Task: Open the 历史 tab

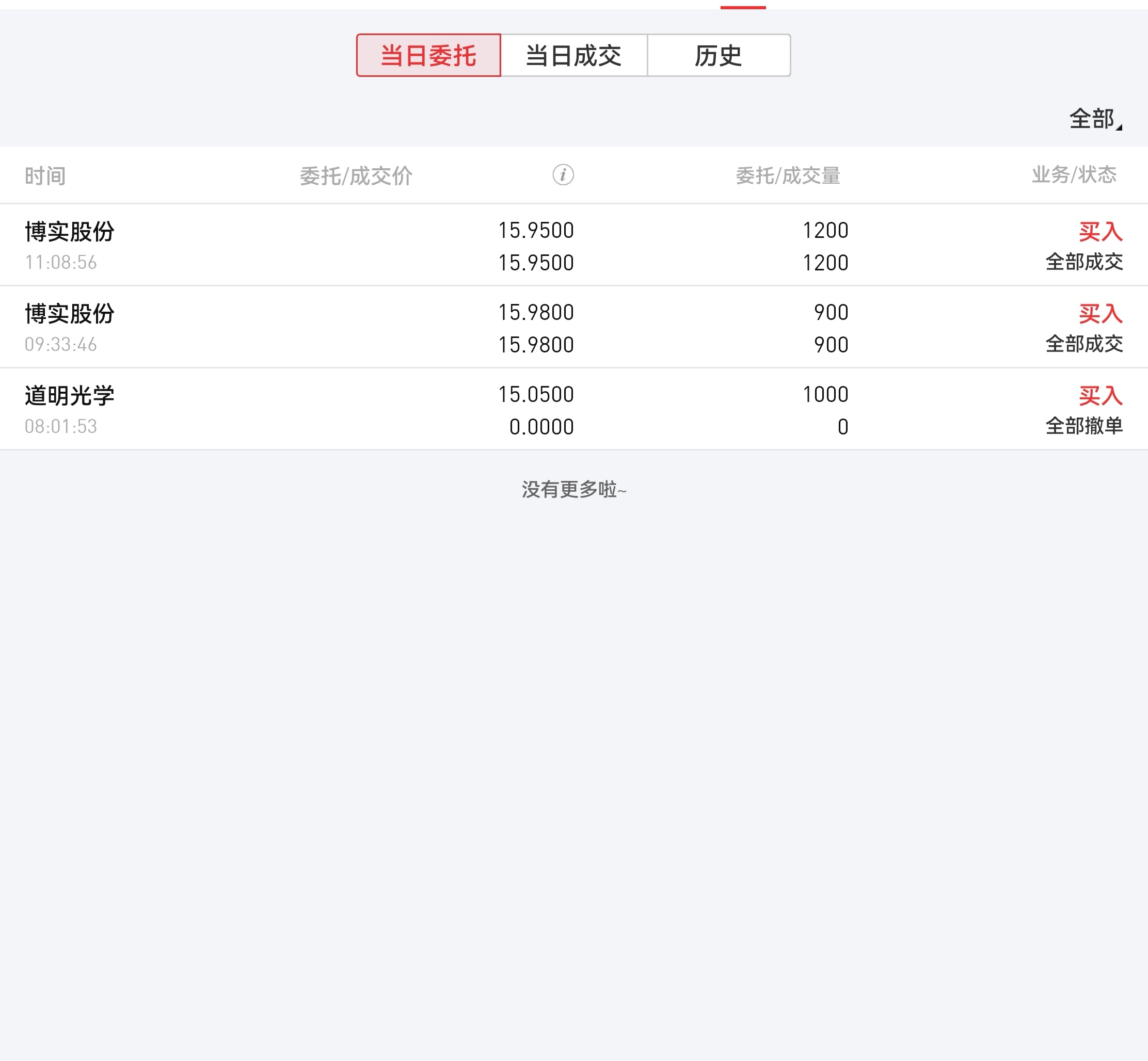Action: 718,56
